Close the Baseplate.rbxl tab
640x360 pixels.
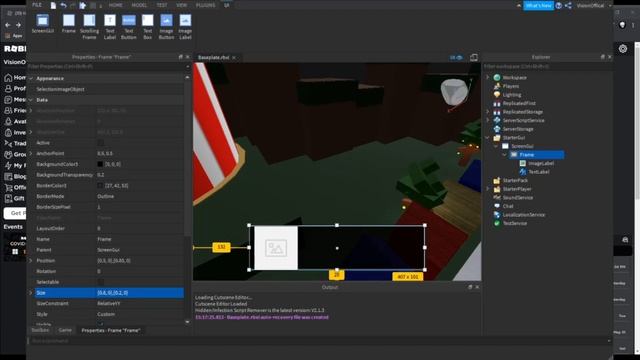(x=234, y=58)
